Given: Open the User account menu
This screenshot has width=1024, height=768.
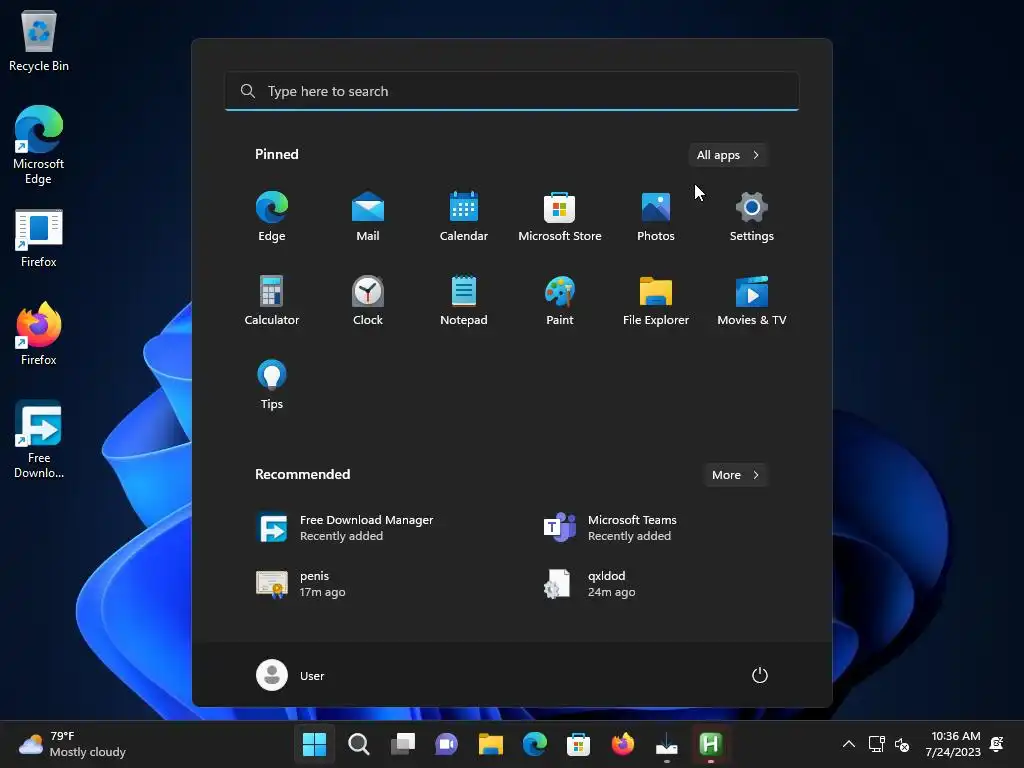Looking at the screenshot, I should point(291,675).
